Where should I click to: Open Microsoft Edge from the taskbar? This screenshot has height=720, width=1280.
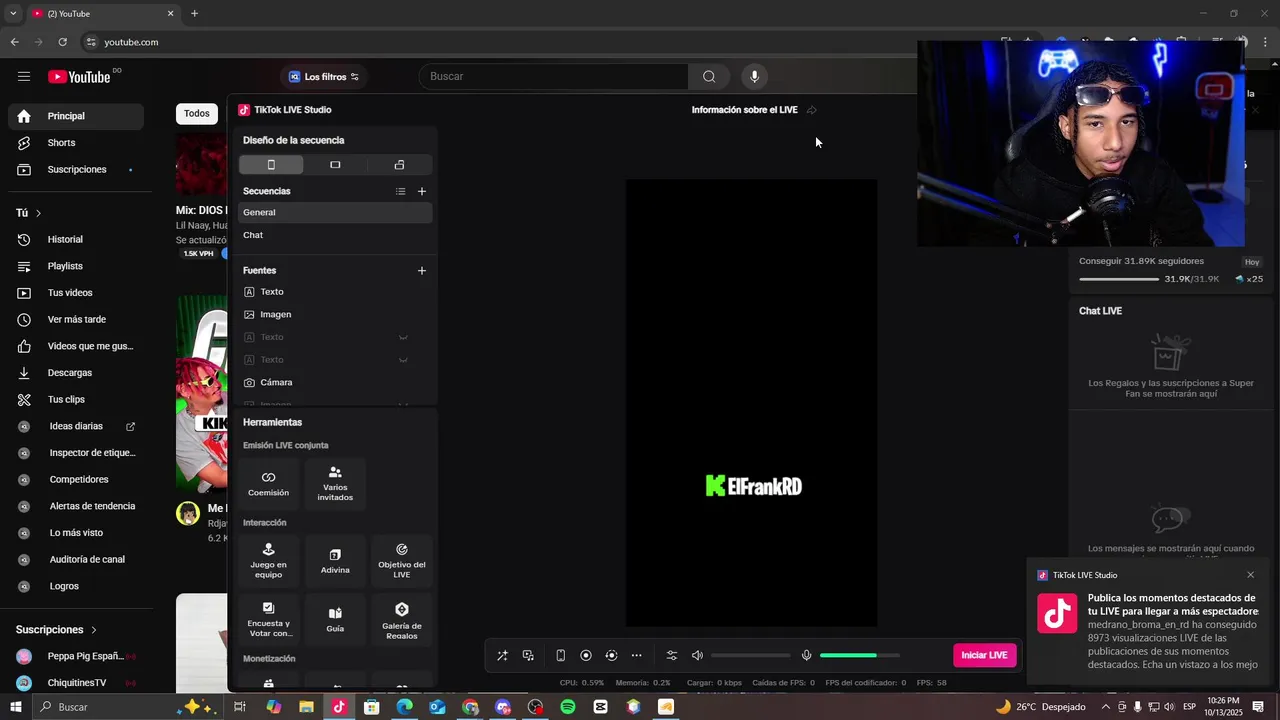coord(404,707)
